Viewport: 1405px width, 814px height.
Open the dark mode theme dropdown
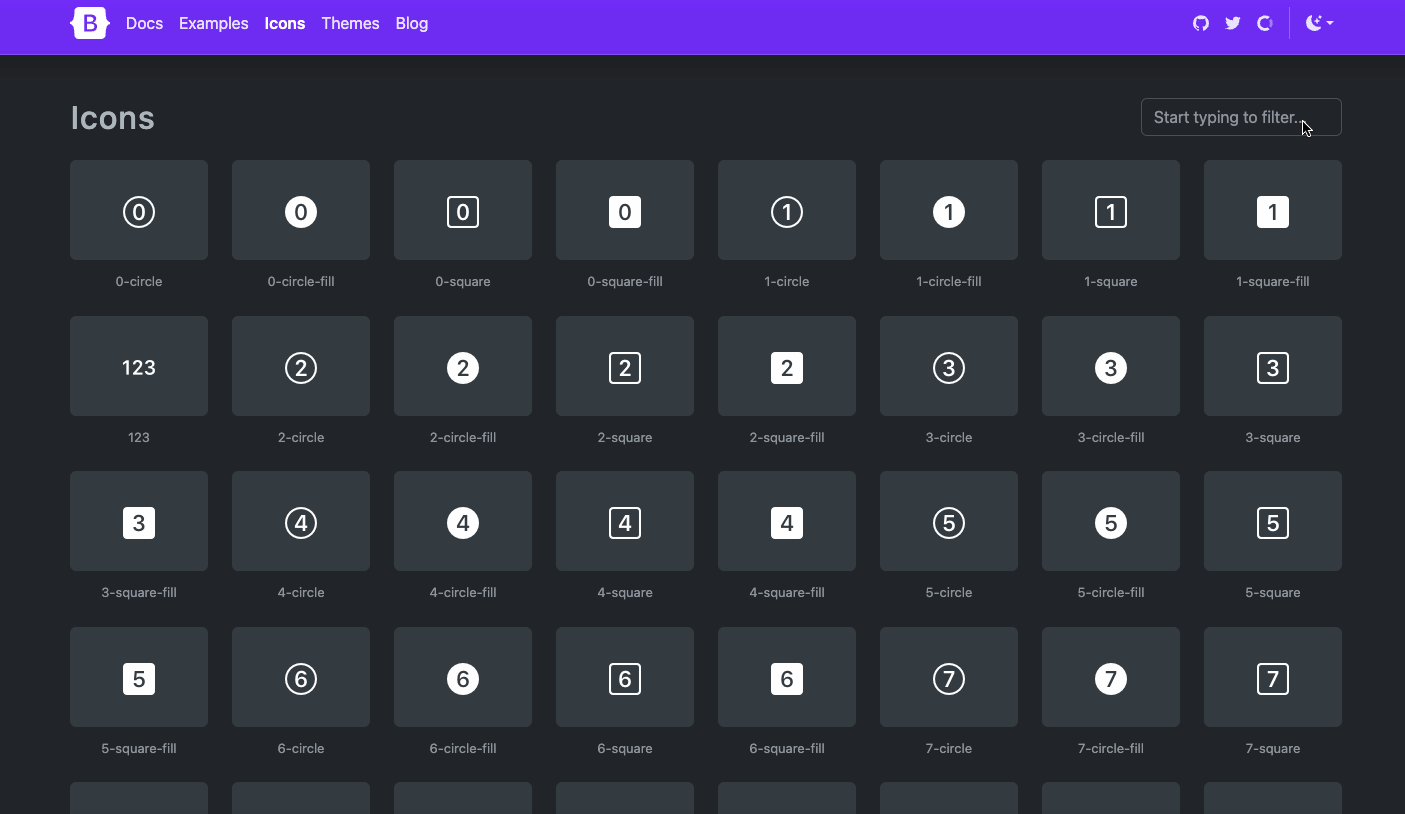click(x=1320, y=22)
